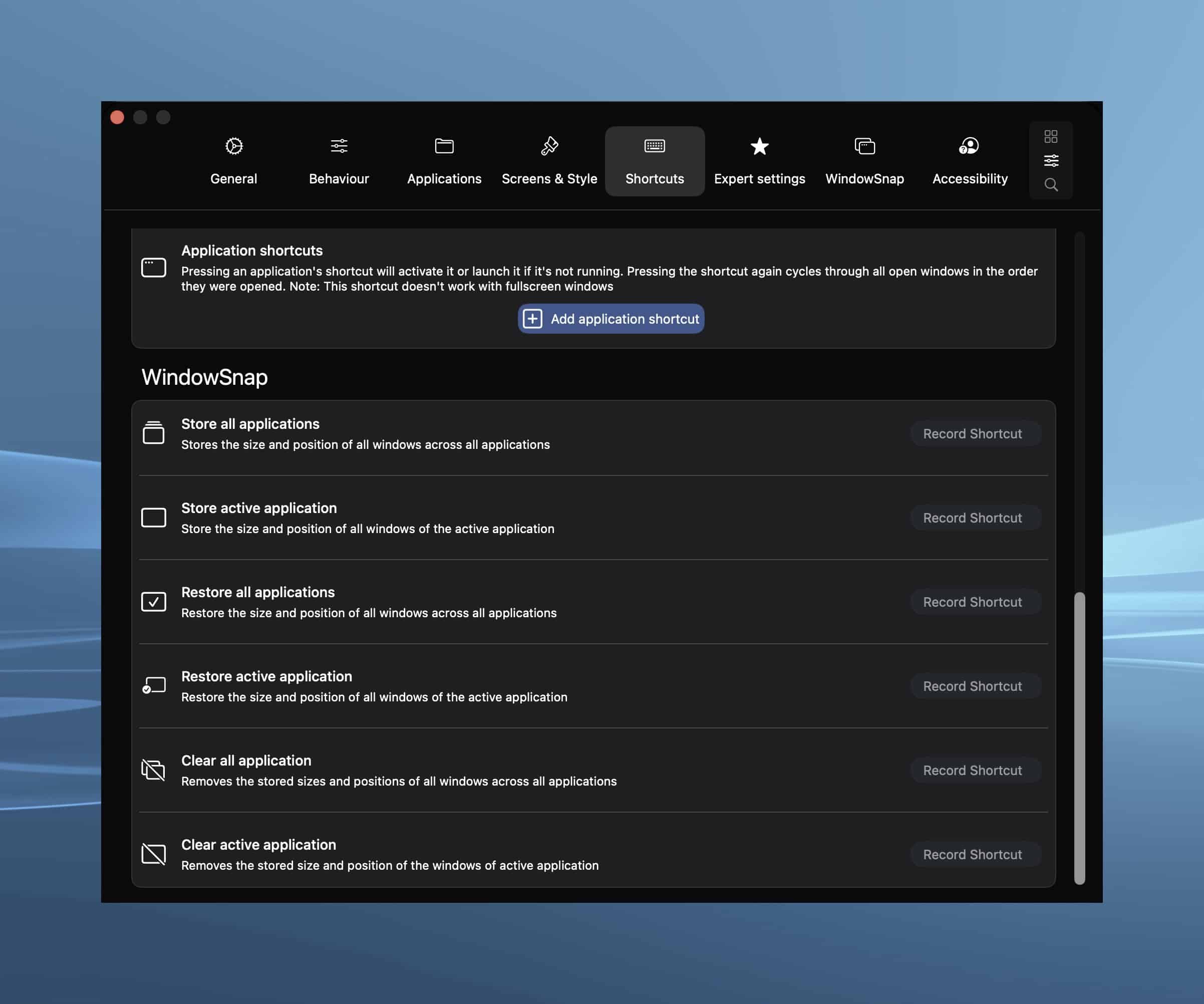Record shortcut for Clear active application

pos(972,854)
